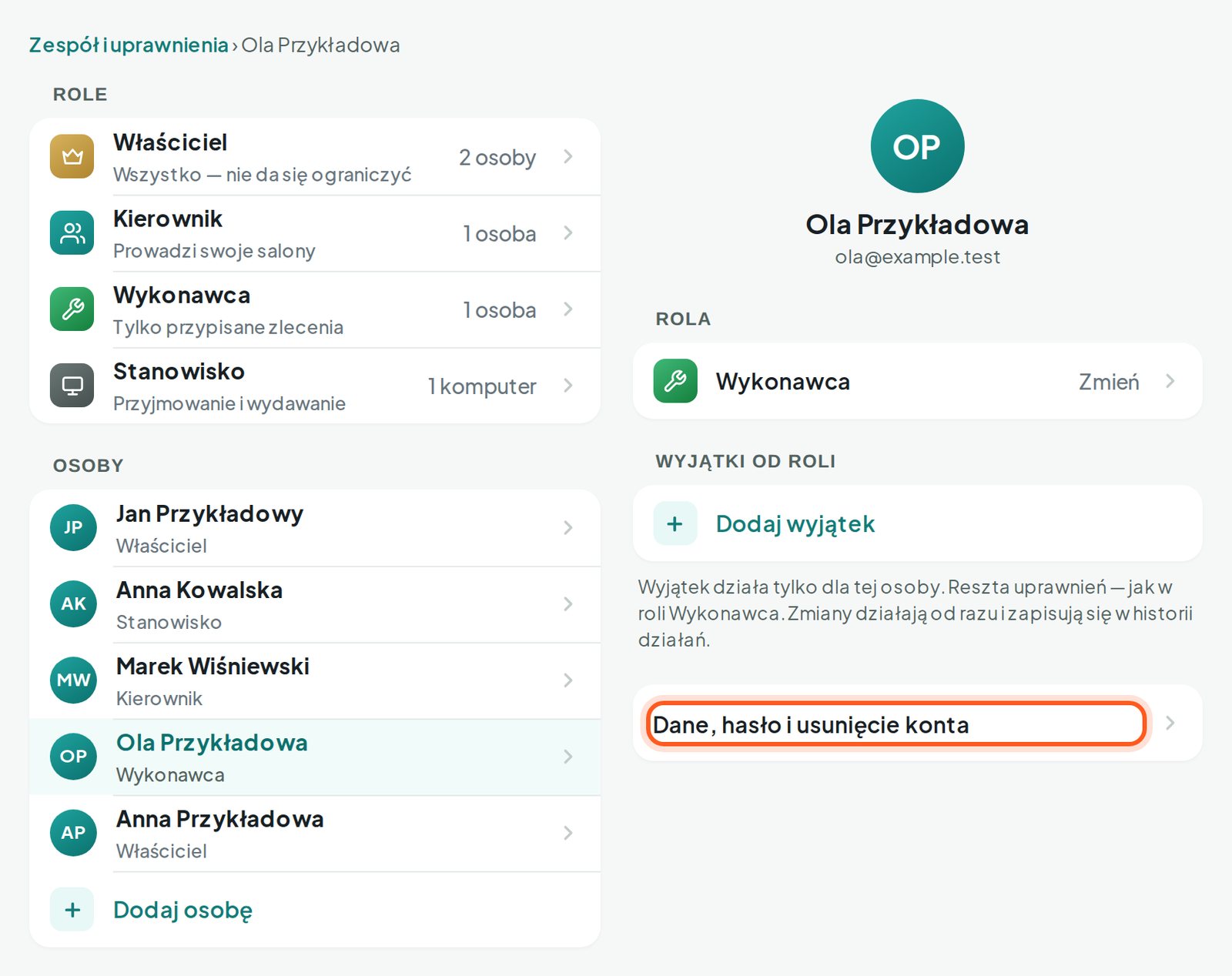Expand the Właściciel role chevron
The image size is (1232, 976).
click(x=568, y=156)
